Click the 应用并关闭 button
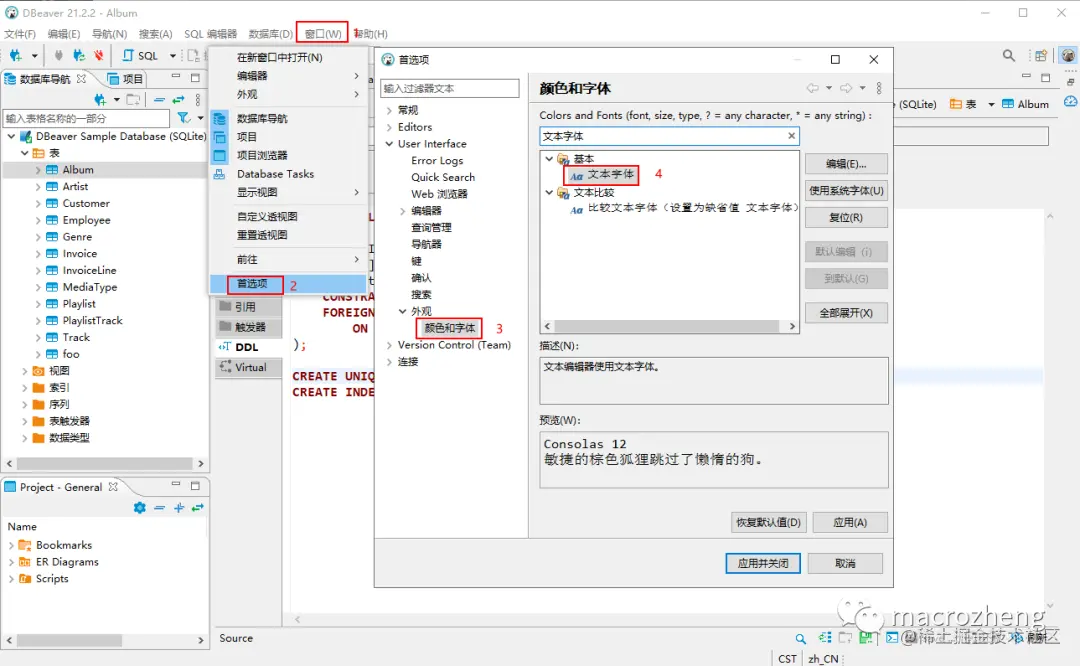1080x666 pixels. click(763, 562)
